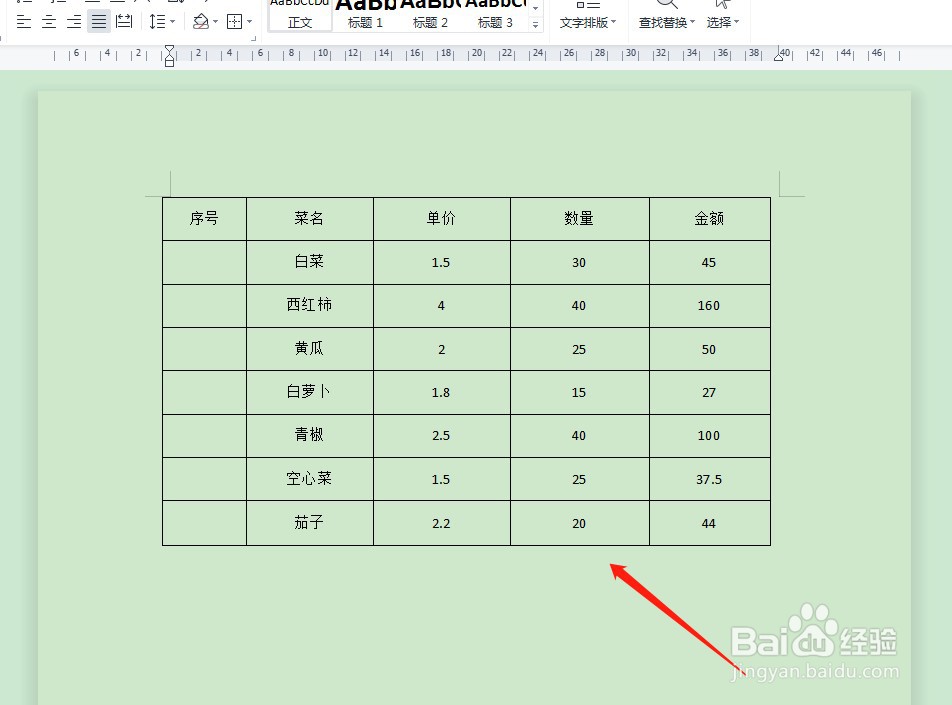Click the shading tool icon
The image size is (952, 705).
[x=202, y=21]
